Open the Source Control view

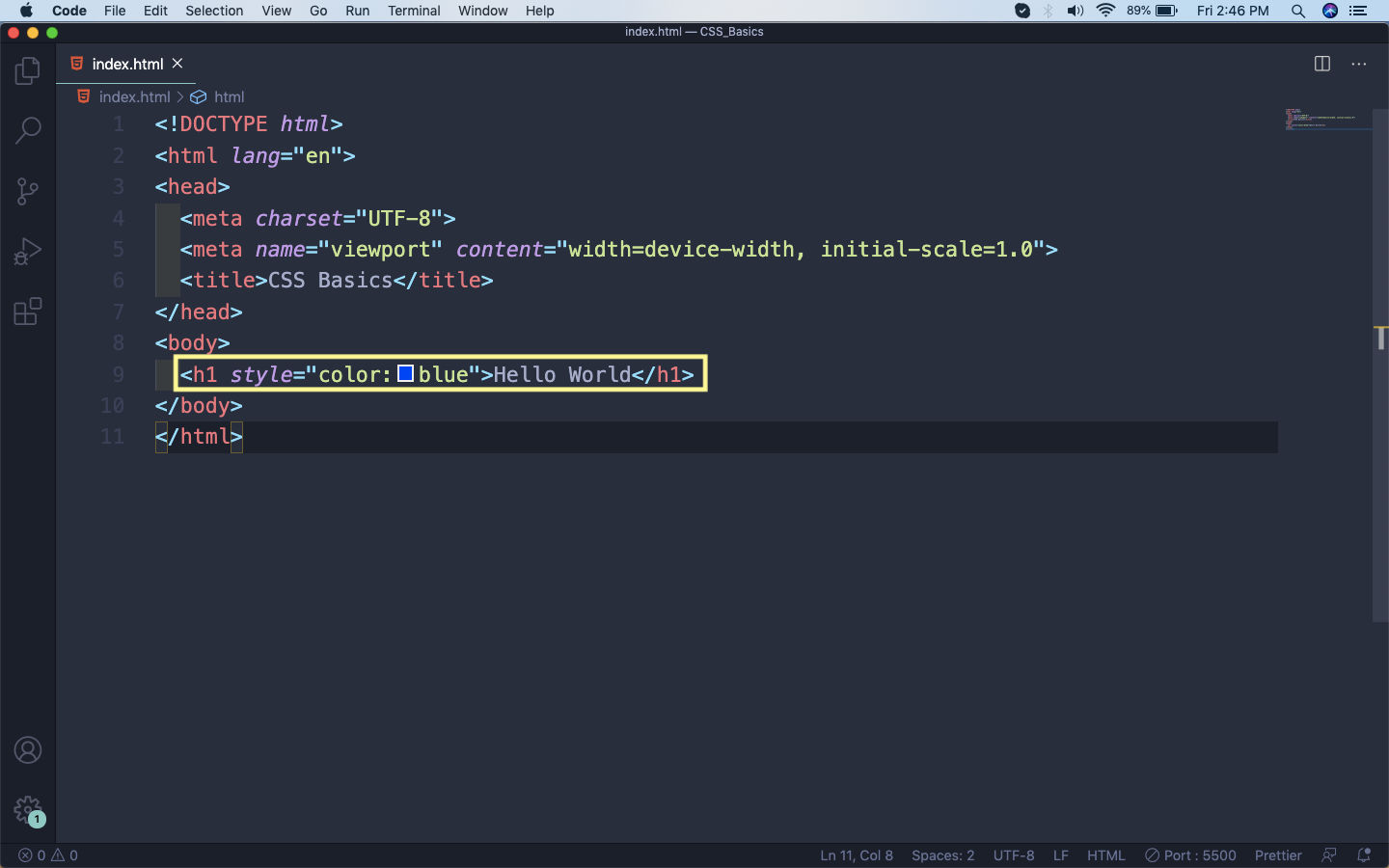(x=28, y=191)
